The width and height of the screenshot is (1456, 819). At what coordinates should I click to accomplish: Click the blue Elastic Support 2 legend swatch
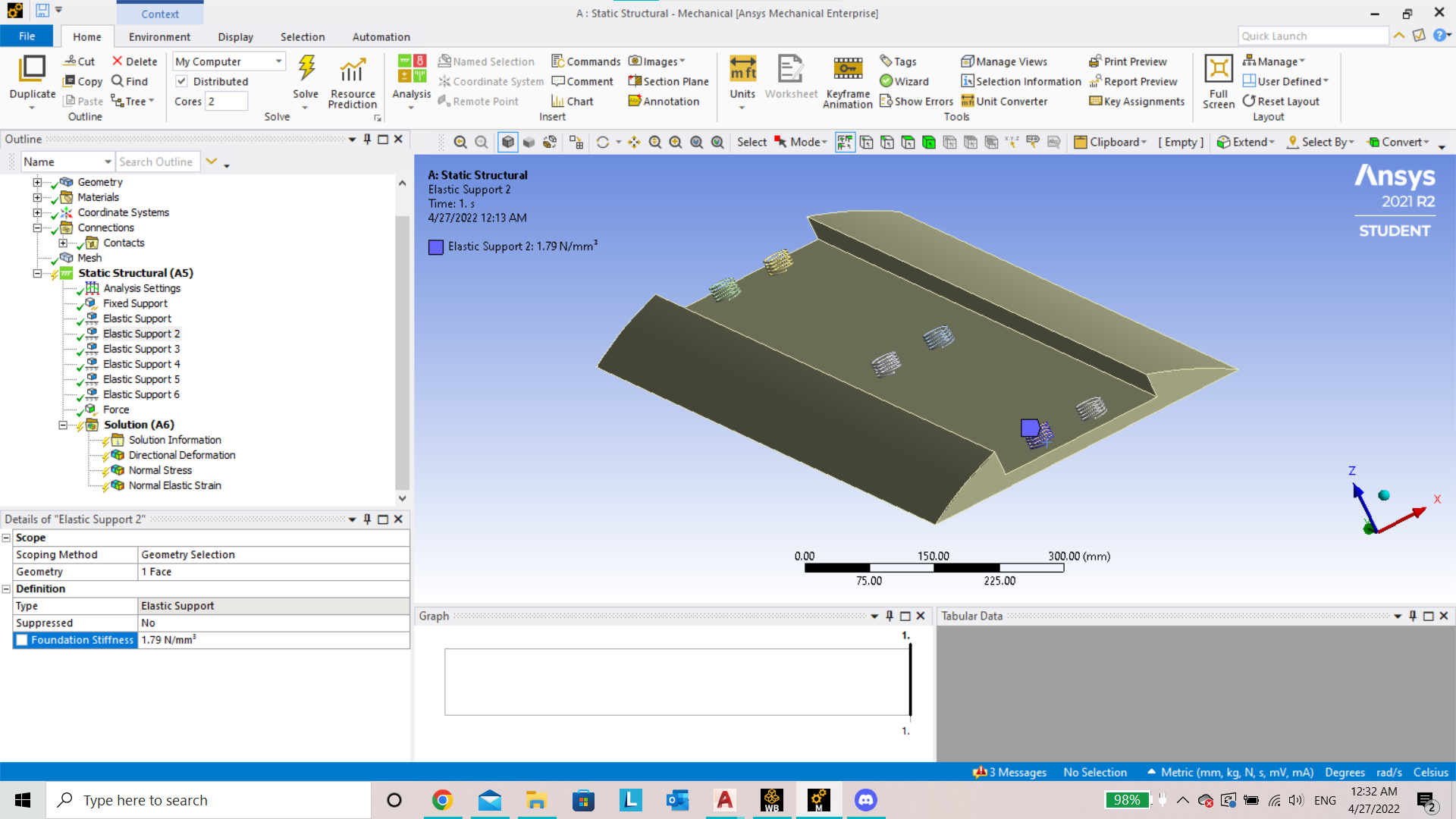click(435, 247)
